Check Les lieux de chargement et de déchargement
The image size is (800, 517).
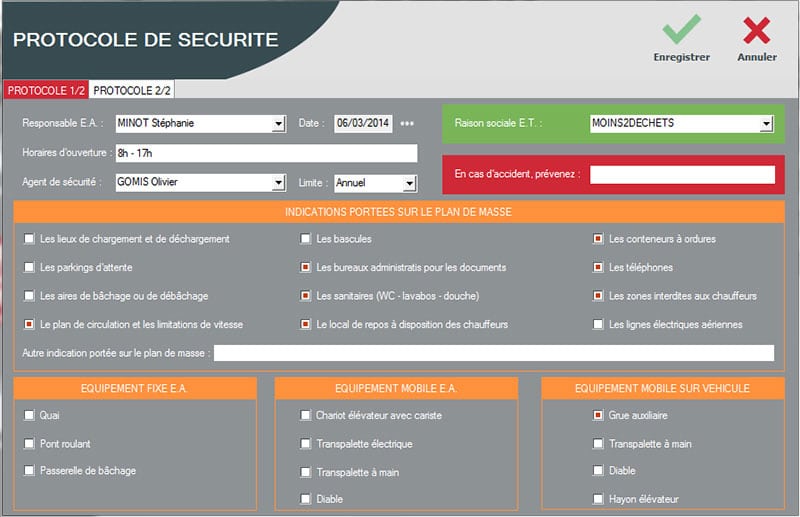[x=30, y=239]
